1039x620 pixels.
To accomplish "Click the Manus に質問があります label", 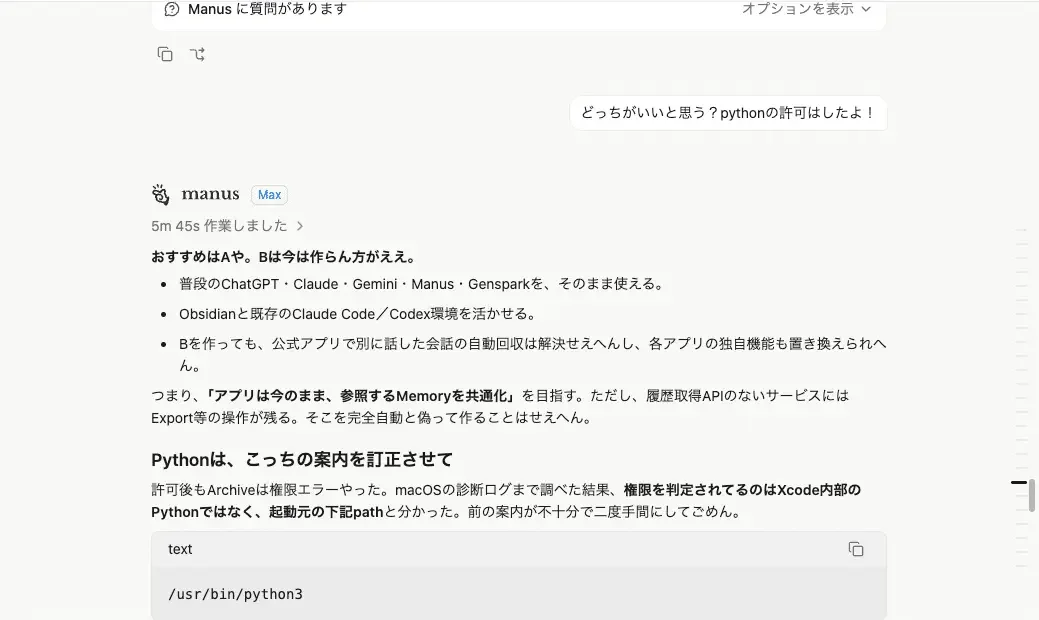I will [267, 9].
